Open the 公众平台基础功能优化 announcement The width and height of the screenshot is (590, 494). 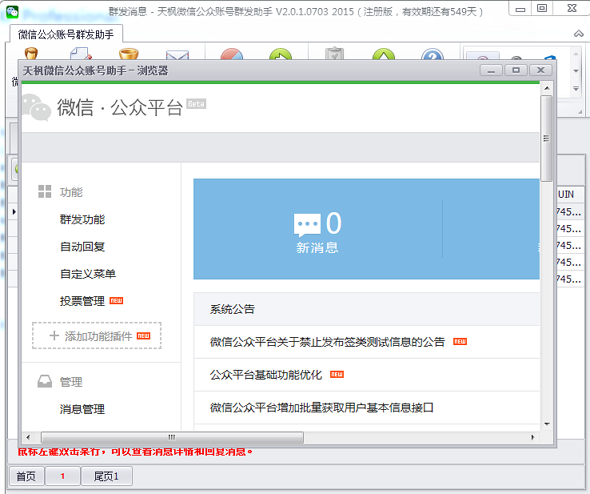point(266,375)
